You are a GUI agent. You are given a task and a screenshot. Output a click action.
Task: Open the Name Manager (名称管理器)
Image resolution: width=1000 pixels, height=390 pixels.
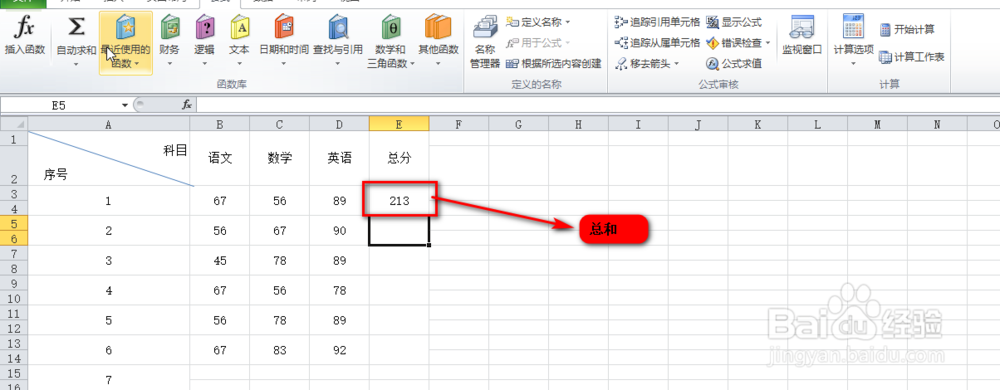point(485,41)
